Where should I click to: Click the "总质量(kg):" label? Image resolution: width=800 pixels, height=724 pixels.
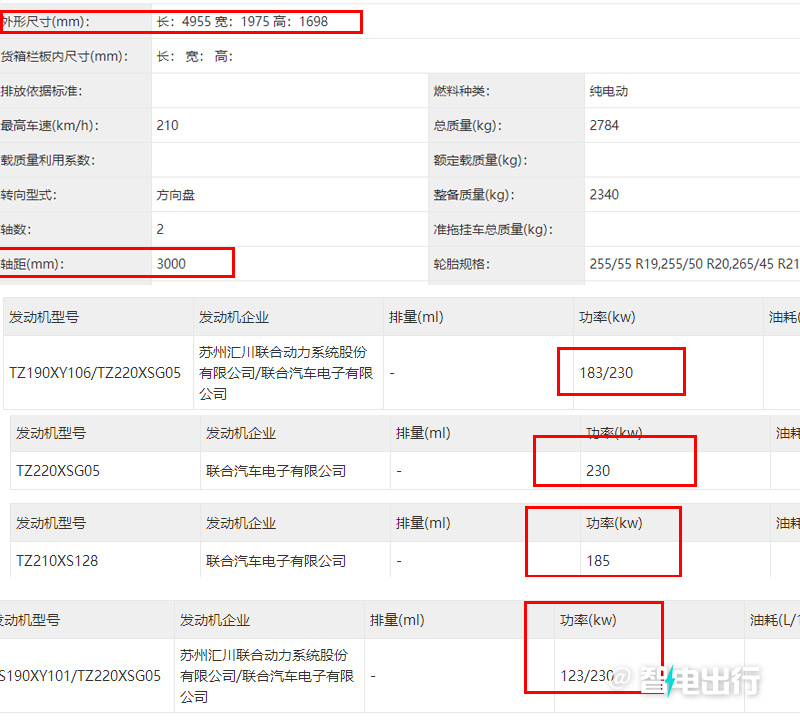pyautogui.click(x=468, y=126)
